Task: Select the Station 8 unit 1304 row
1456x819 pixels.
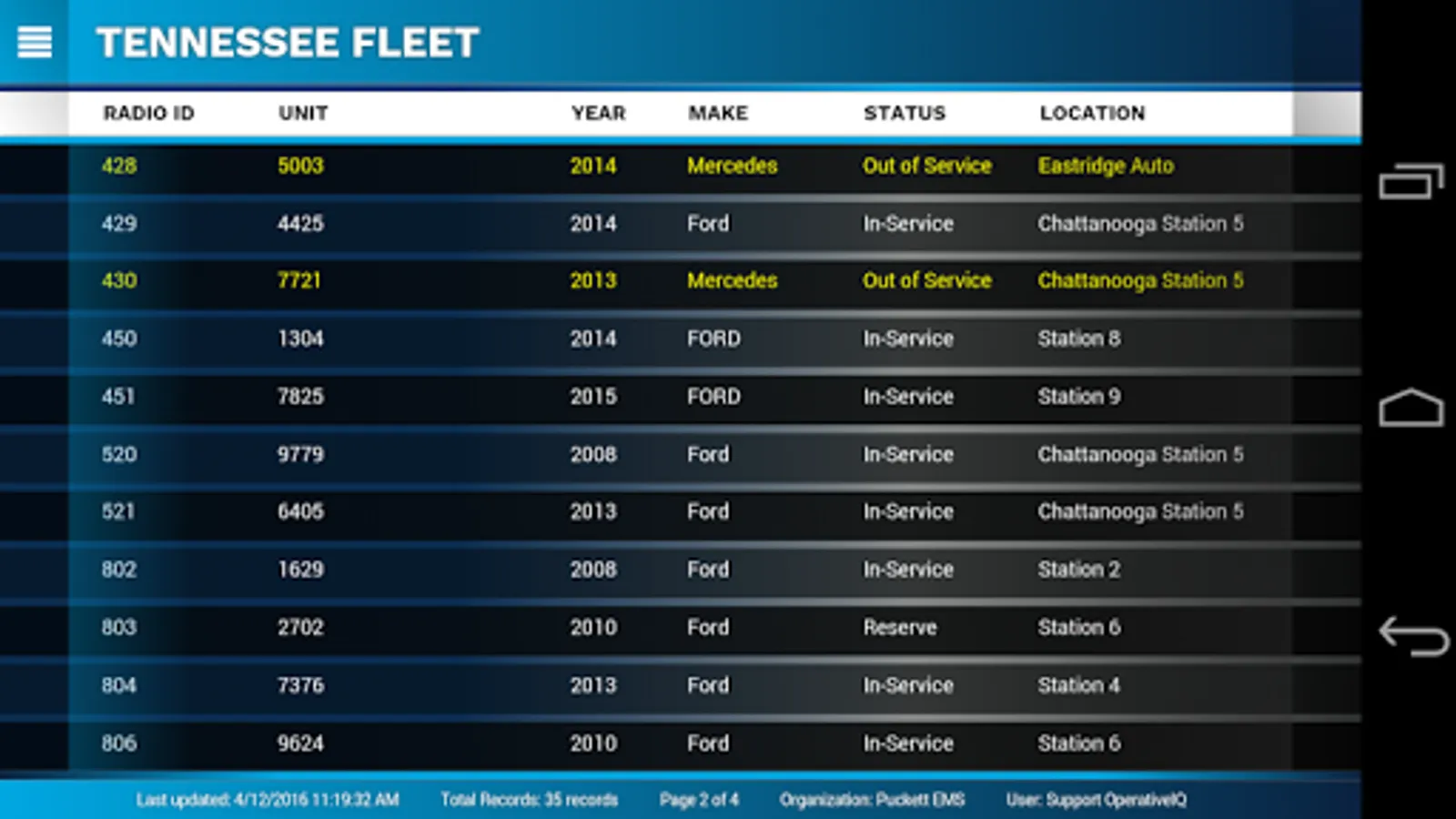Action: 300,339
